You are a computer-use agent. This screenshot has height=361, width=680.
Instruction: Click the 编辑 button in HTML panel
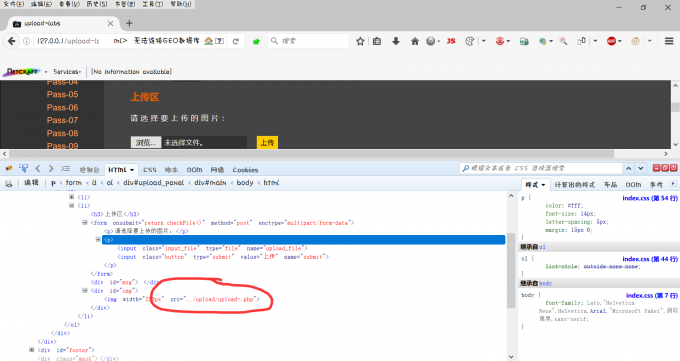[31, 183]
